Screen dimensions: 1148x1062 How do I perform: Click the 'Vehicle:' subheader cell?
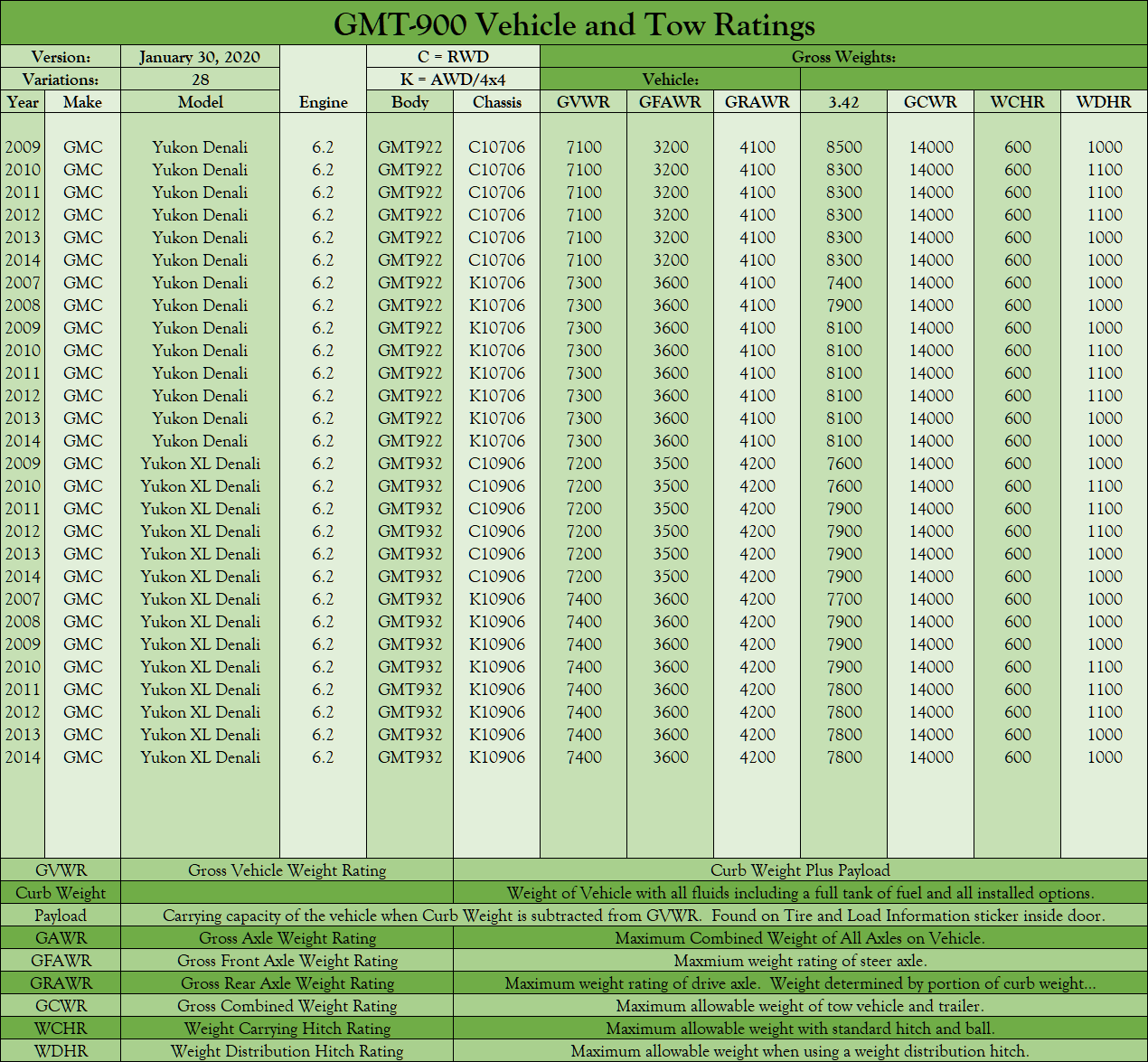[x=670, y=80]
